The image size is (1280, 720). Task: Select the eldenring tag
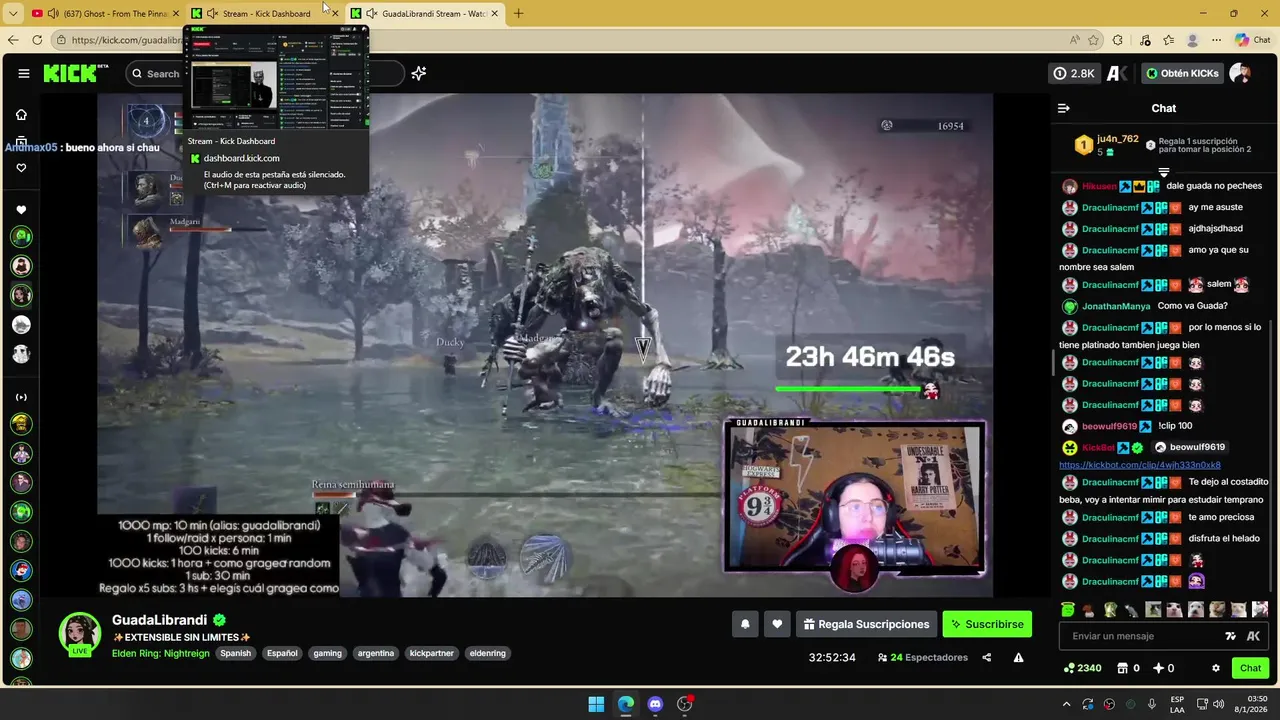[x=488, y=653]
